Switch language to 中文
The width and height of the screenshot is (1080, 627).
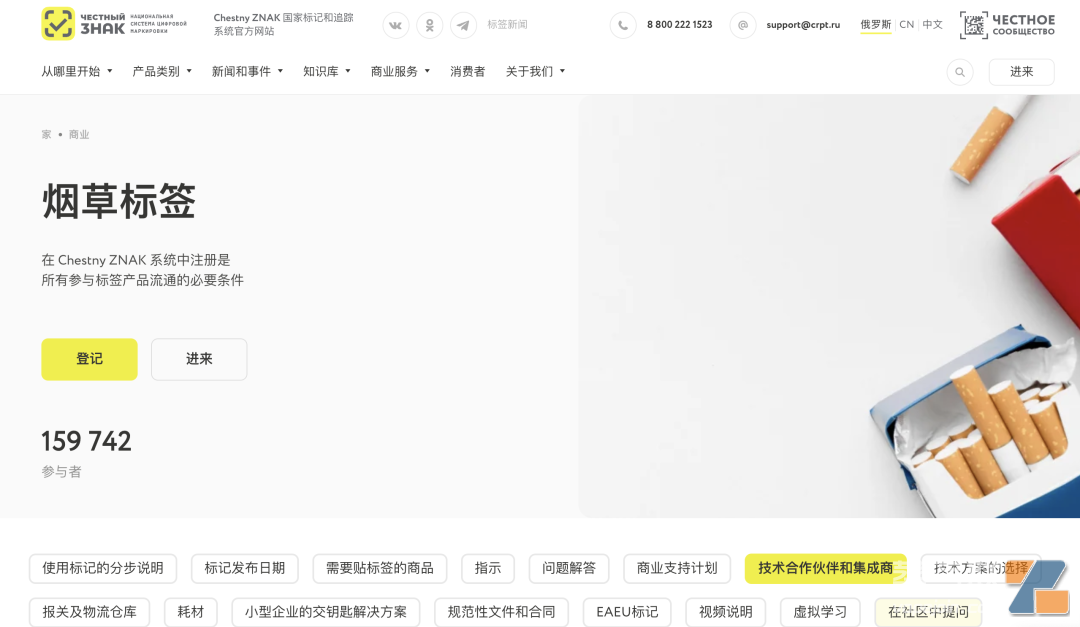point(932,25)
